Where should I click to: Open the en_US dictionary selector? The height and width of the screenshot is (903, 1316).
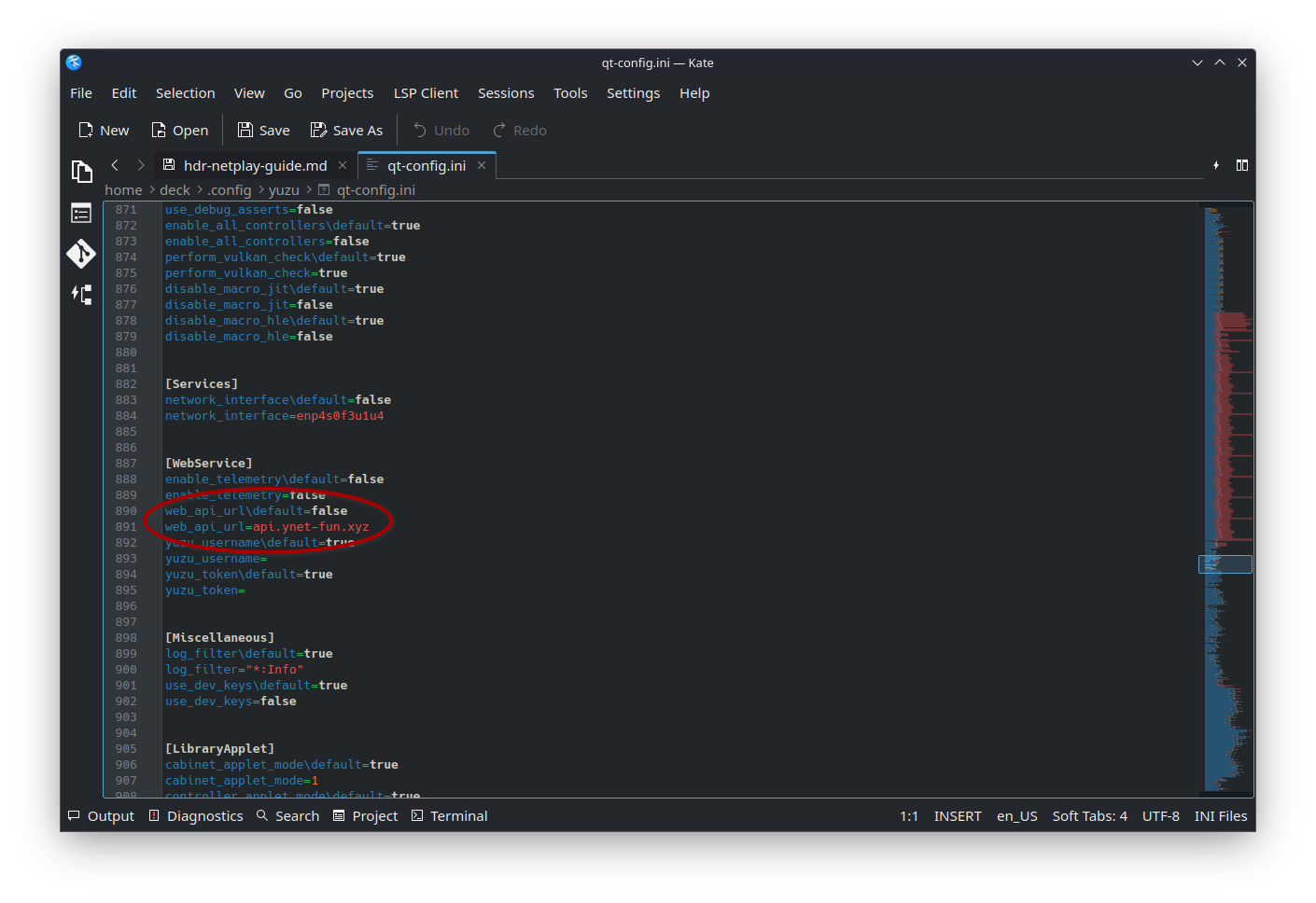tap(1017, 816)
